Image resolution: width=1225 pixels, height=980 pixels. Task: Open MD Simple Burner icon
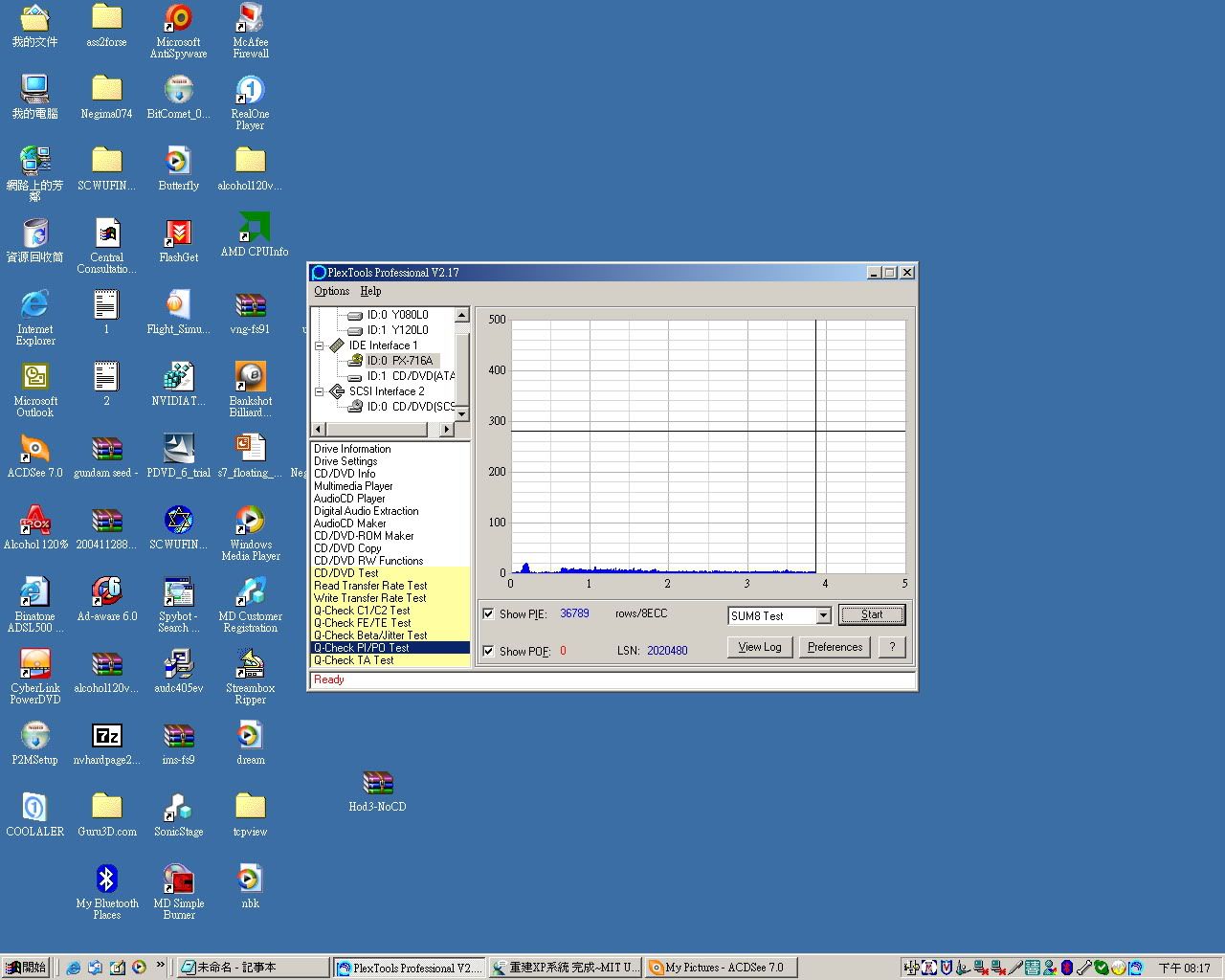coord(179,892)
